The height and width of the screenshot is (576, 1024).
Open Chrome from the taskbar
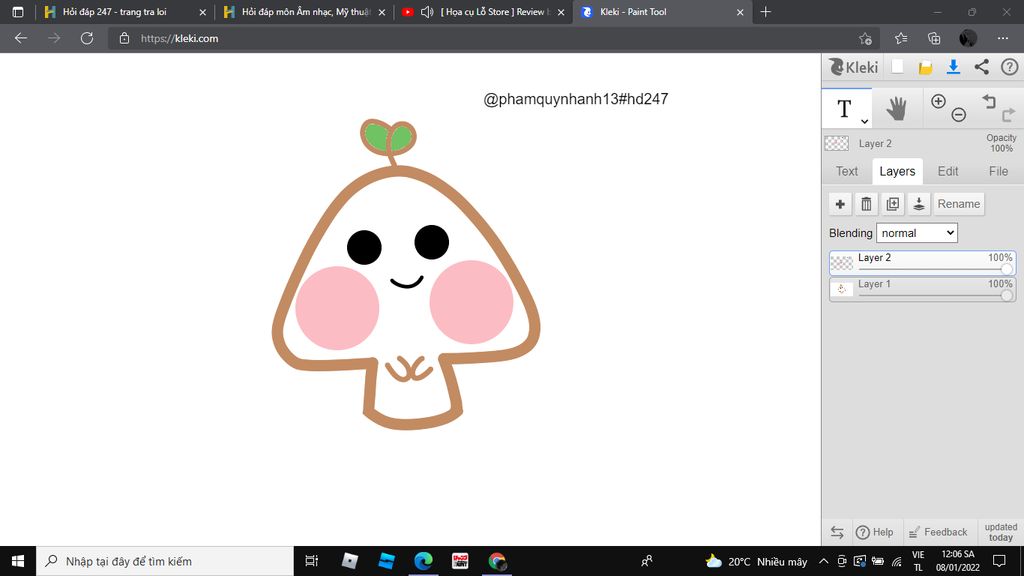point(497,561)
